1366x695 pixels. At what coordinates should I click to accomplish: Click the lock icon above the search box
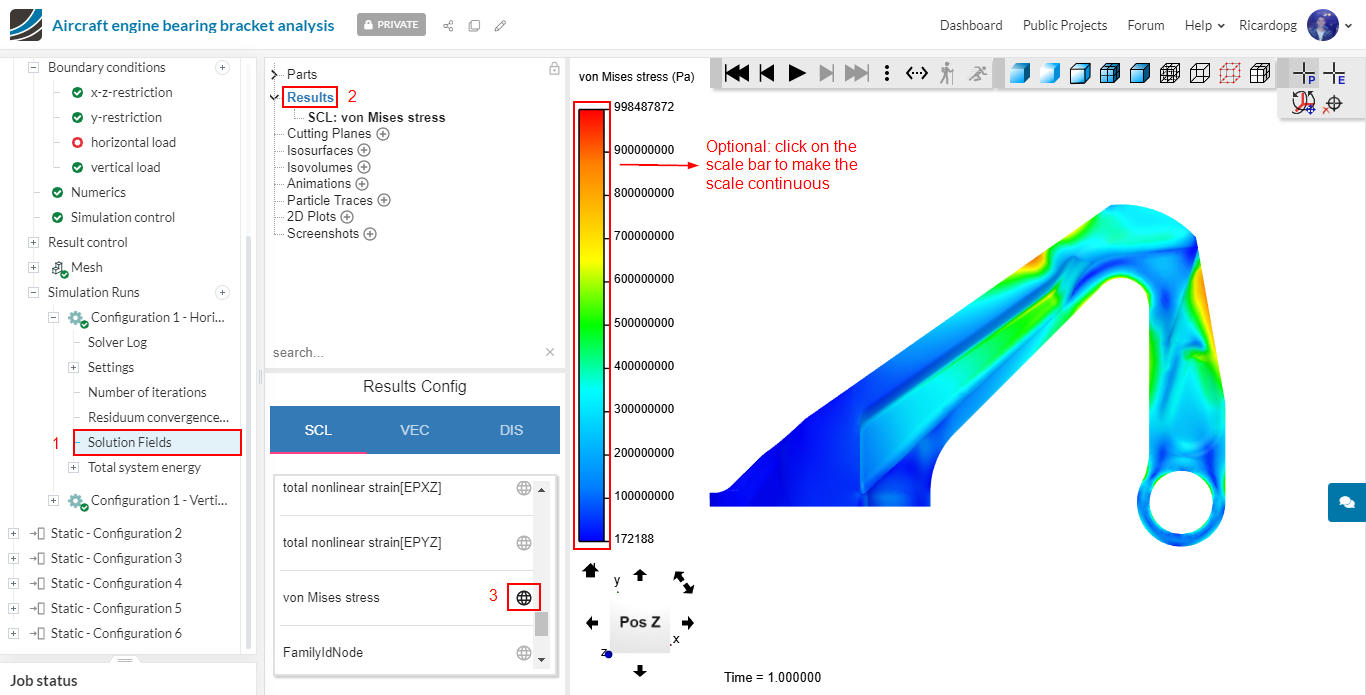554,69
